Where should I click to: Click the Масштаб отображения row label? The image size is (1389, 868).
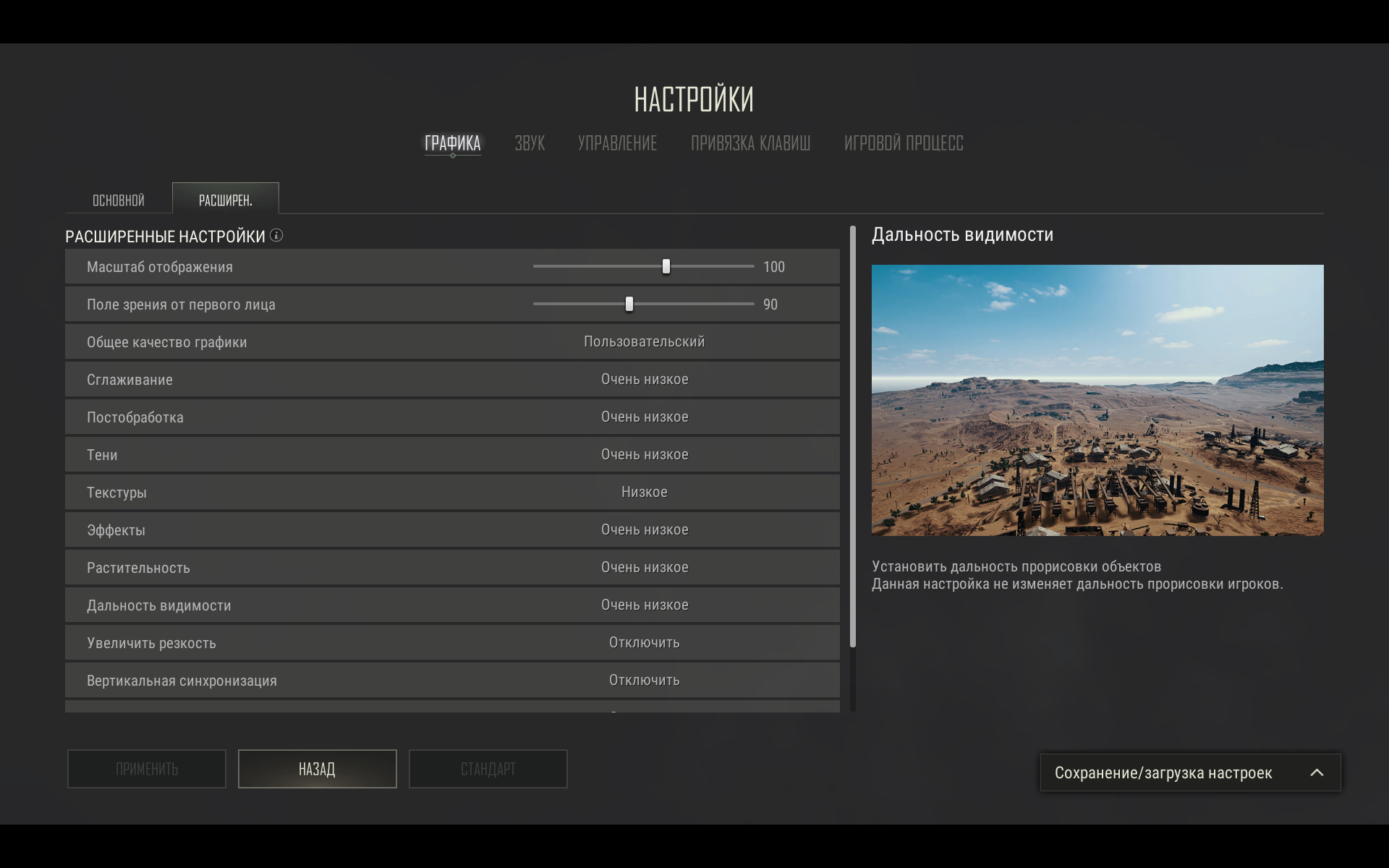(160, 267)
